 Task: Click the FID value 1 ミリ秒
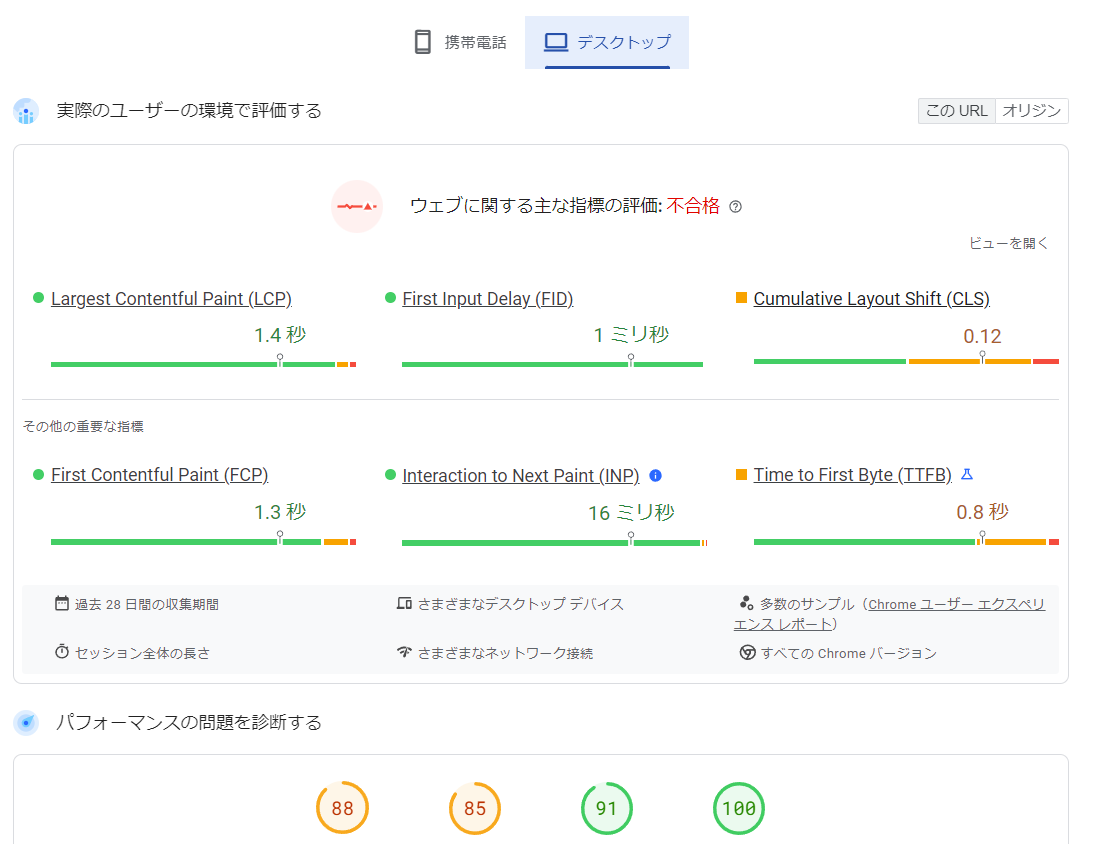[x=631, y=336]
